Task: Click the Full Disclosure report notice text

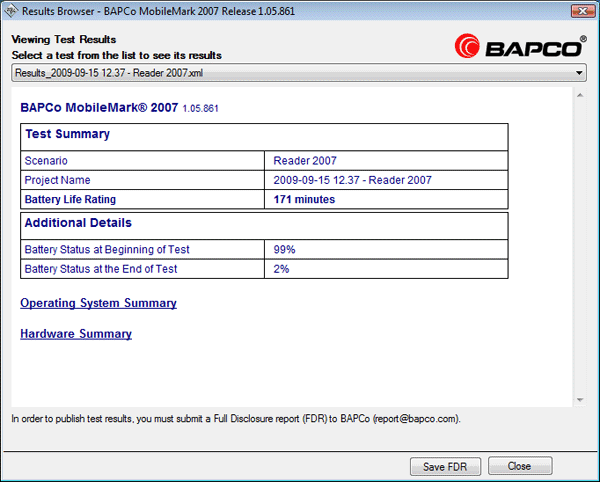Action: point(236,419)
